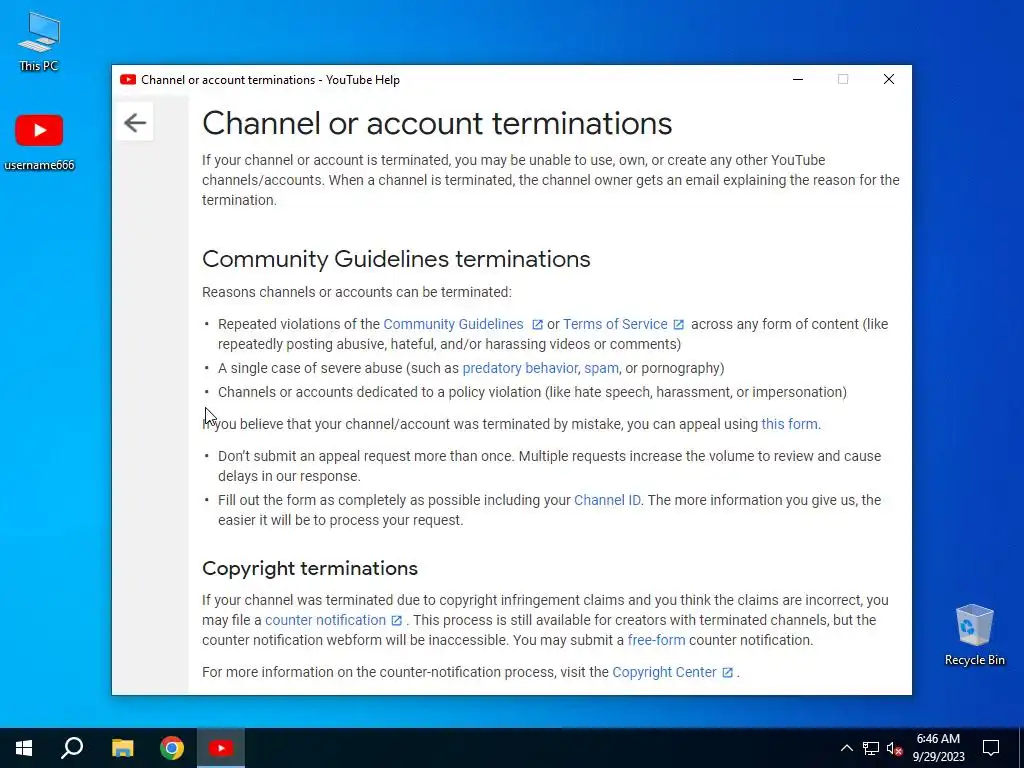1024x768 pixels.
Task: Click the 'Copyright terminations' heading
Action: [310, 568]
